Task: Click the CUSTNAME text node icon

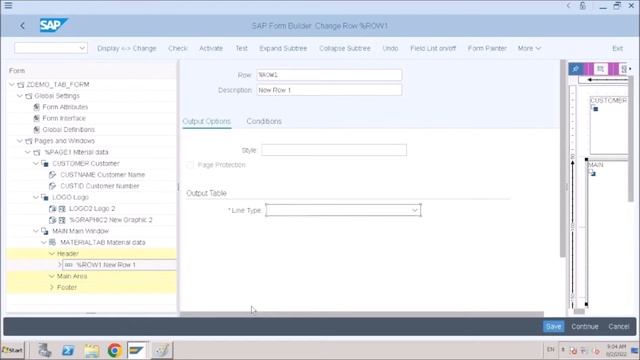Action: point(52,175)
